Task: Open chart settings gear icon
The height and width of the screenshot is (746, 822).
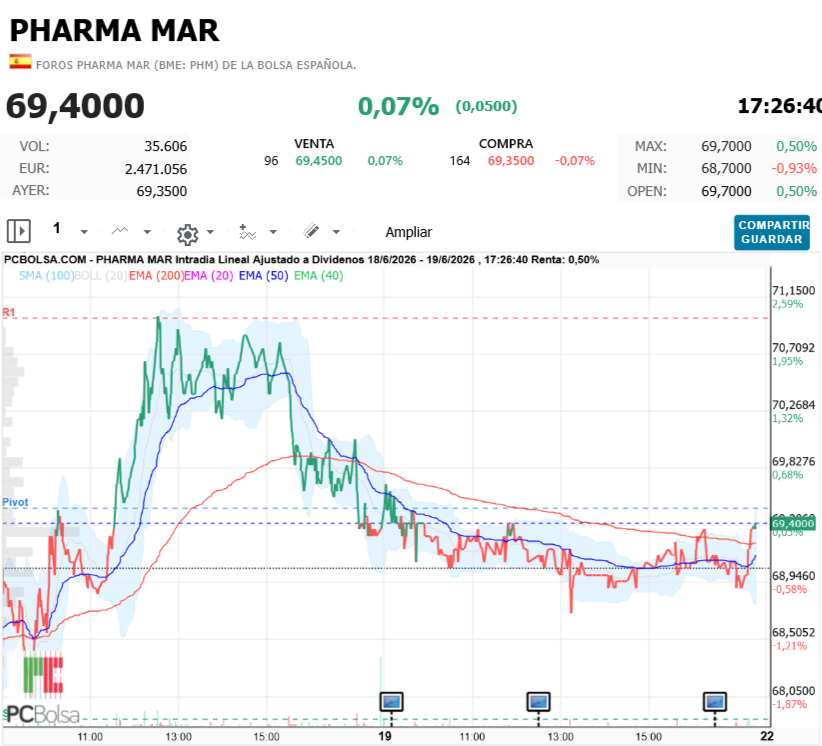Action: [x=188, y=234]
